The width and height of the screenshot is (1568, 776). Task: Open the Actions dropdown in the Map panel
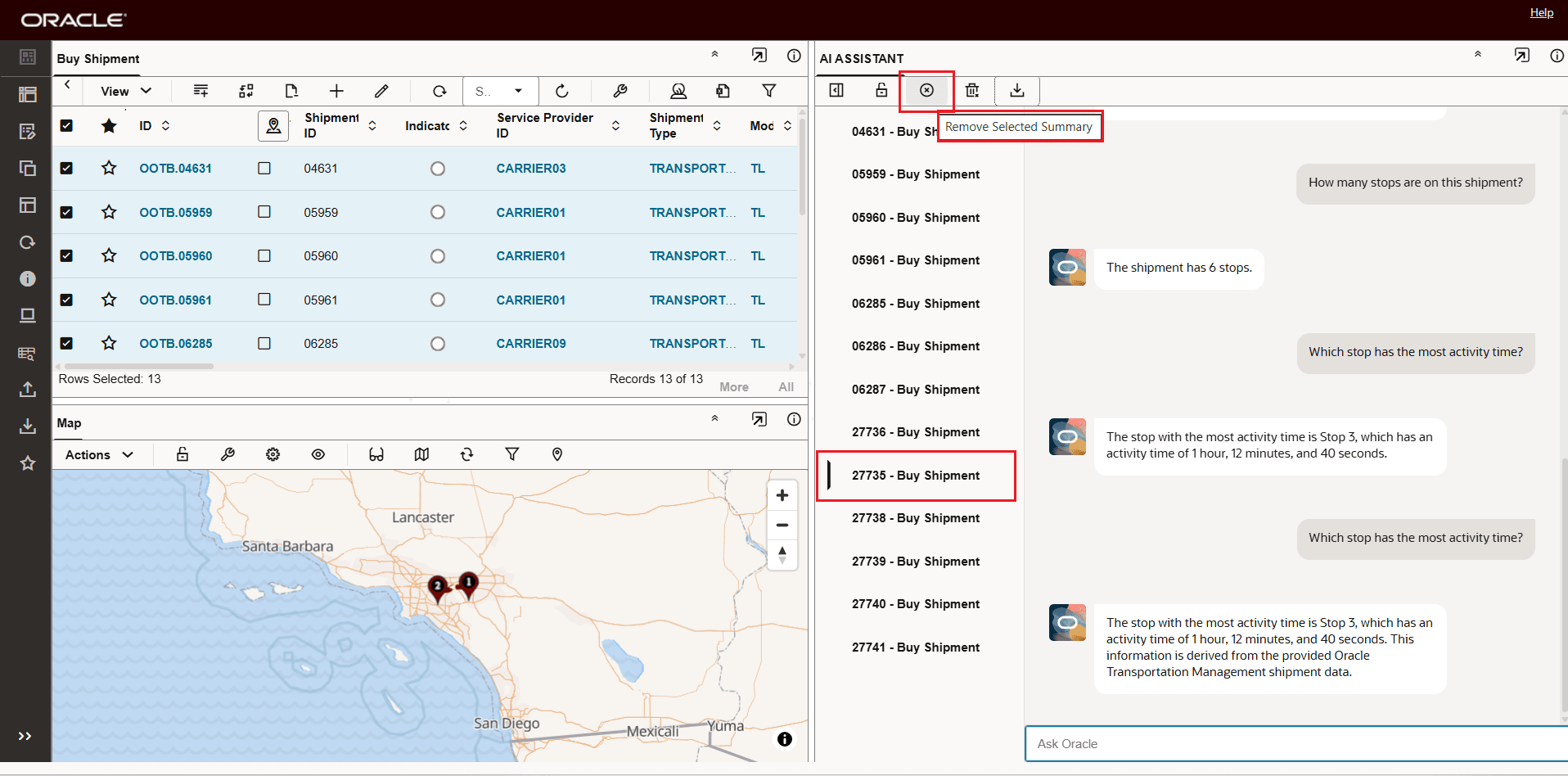pyautogui.click(x=99, y=455)
